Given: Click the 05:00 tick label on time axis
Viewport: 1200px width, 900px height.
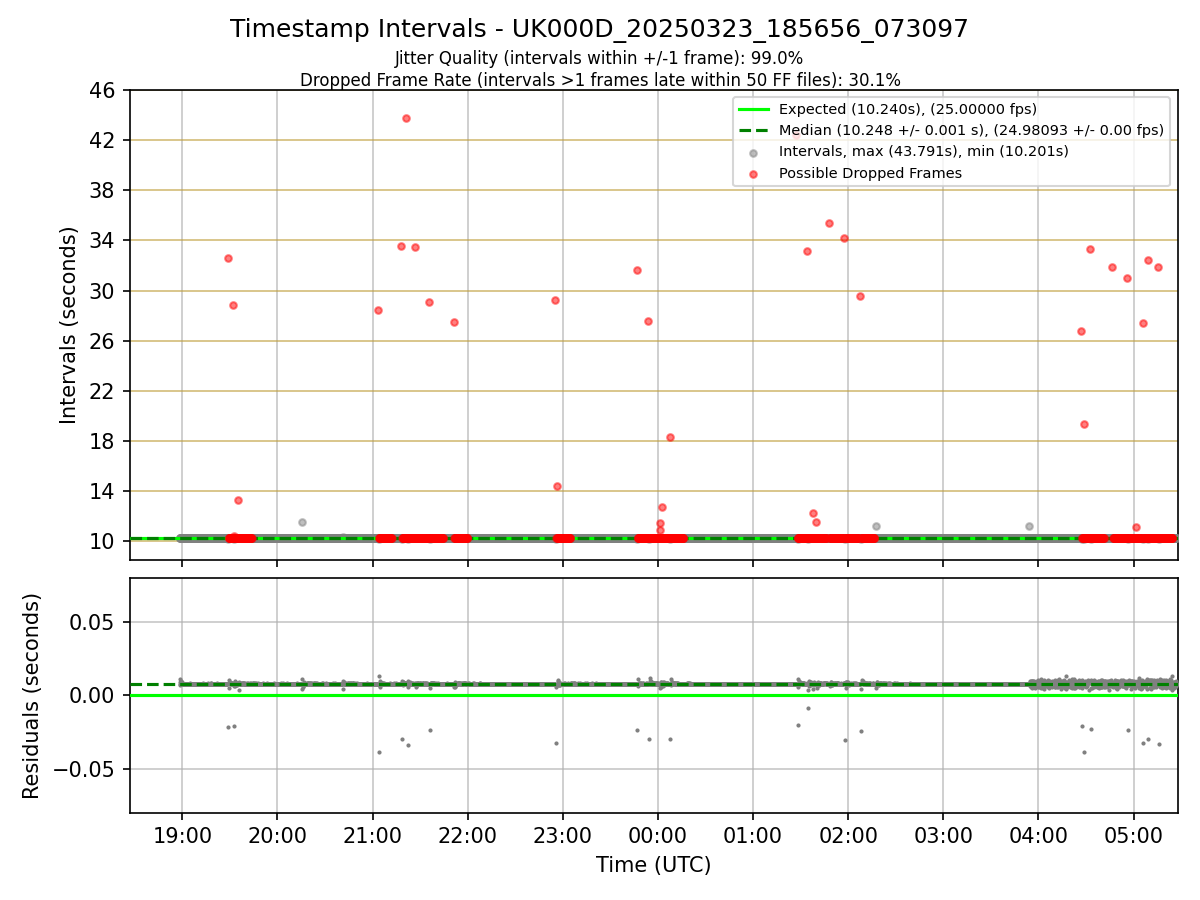Looking at the screenshot, I should point(1133,833).
